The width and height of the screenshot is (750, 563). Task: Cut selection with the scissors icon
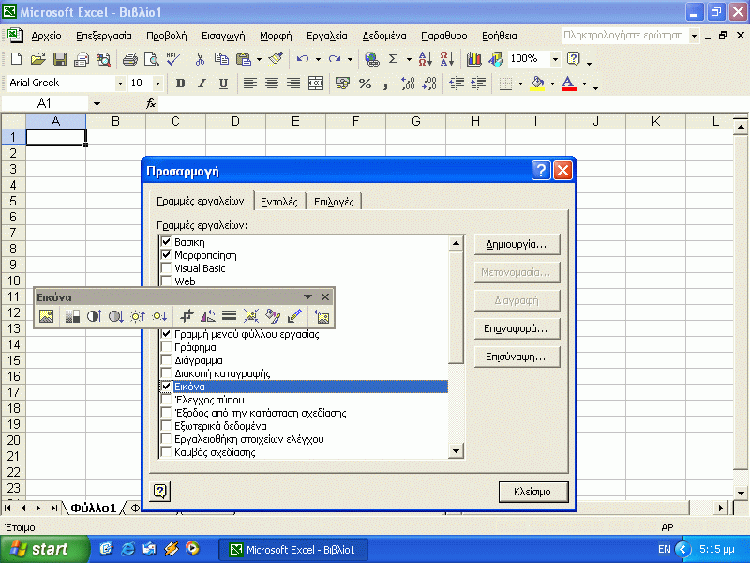coord(199,59)
